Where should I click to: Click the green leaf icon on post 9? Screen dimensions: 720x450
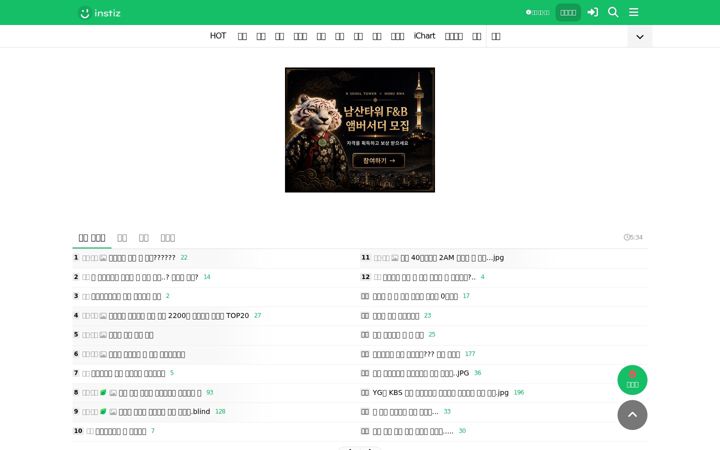click(x=103, y=412)
